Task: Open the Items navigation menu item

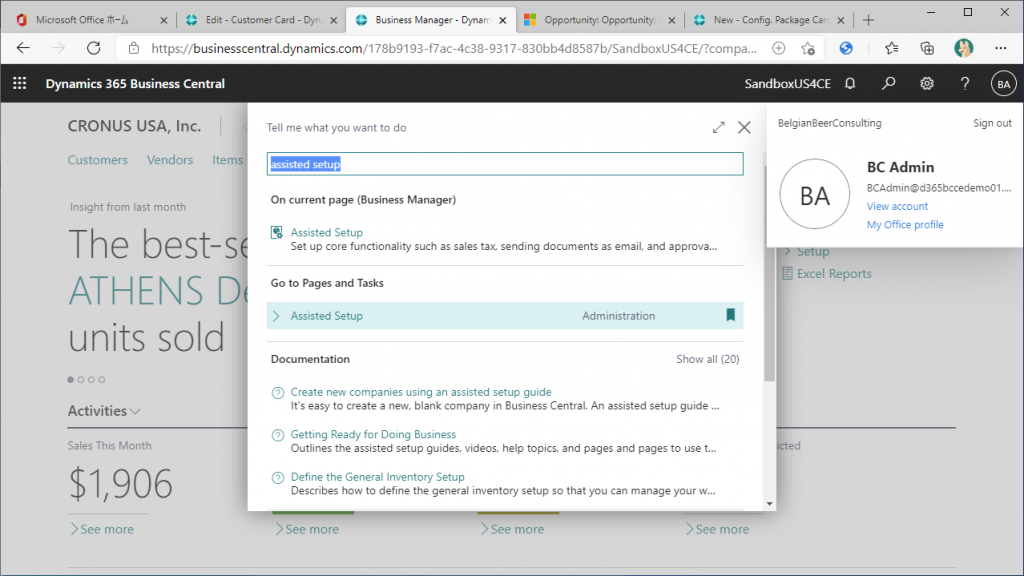Action: (x=227, y=160)
